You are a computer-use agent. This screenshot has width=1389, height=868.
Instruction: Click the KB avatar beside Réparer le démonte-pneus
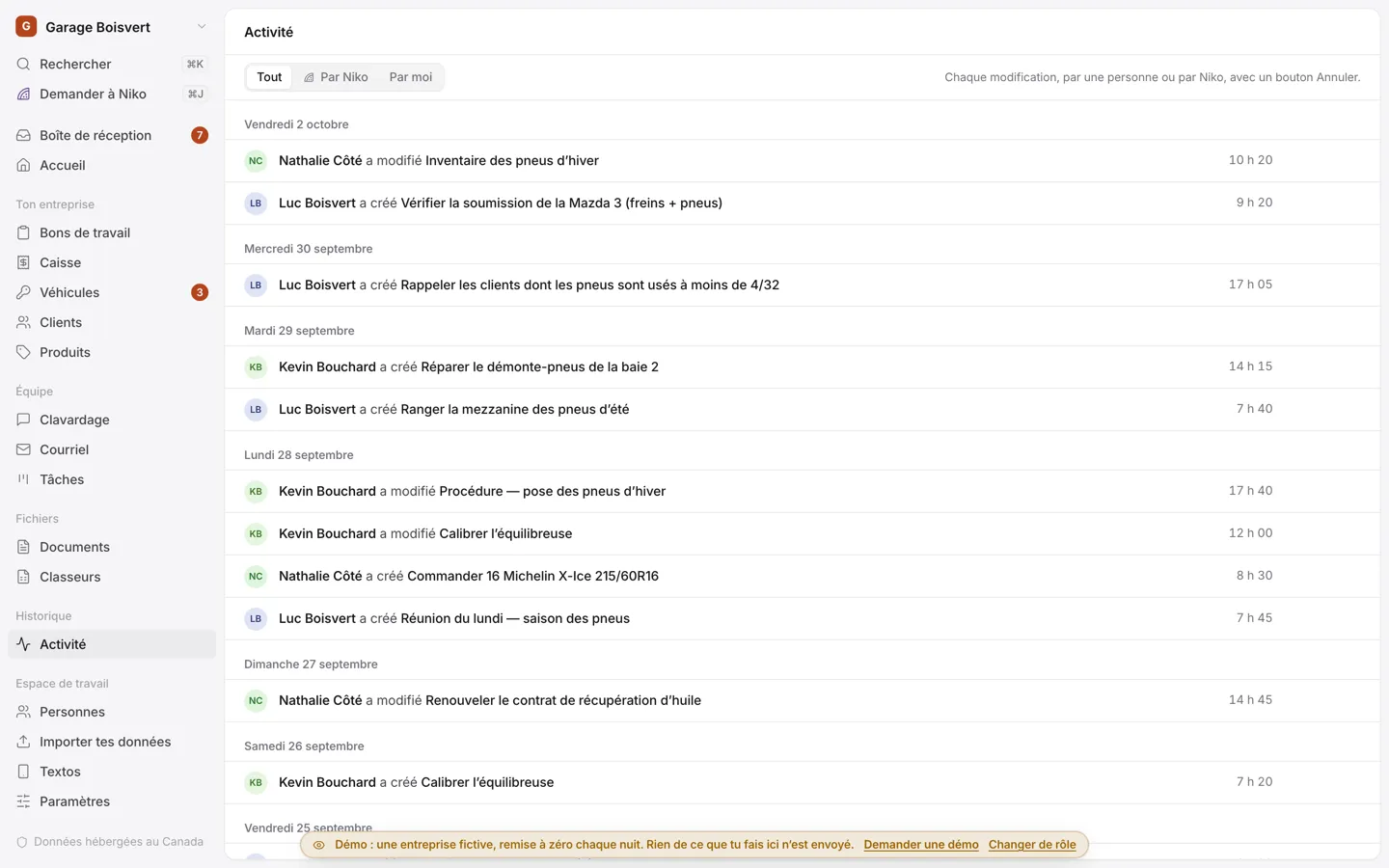click(x=256, y=367)
